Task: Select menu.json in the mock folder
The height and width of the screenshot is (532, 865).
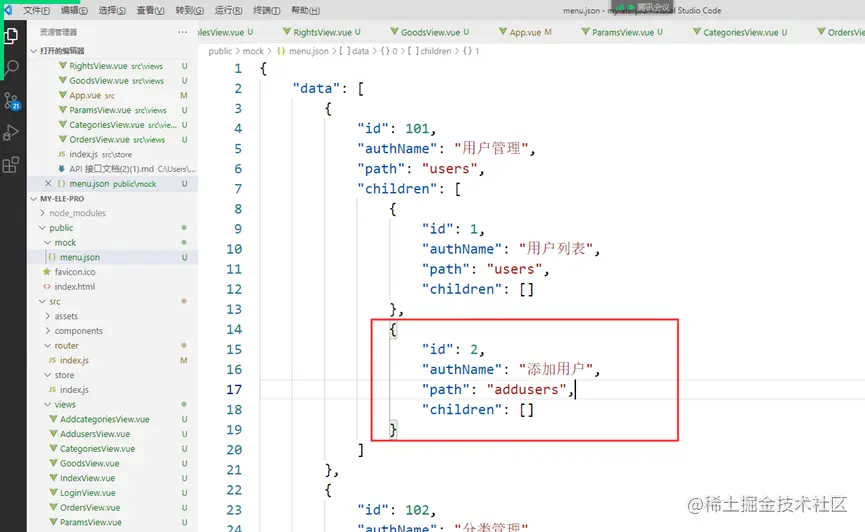Action: (113, 257)
